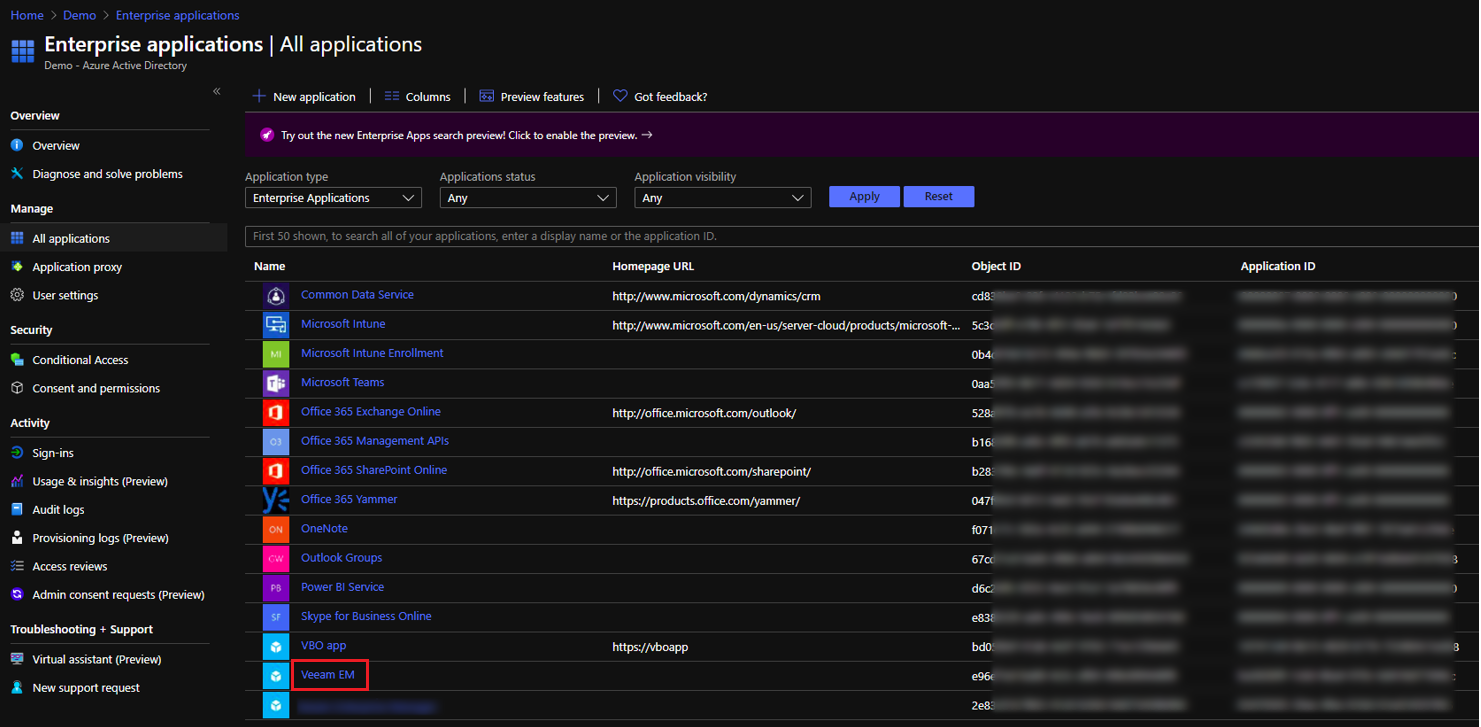Click the Office 365 Yammer app icon
This screenshot has width=1481, height=727.
276,500
